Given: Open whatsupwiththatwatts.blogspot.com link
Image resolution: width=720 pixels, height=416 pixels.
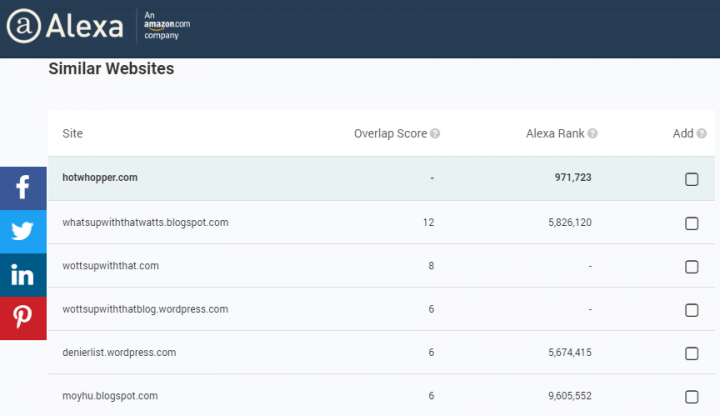Looking at the screenshot, I should pyautogui.click(x=146, y=222).
